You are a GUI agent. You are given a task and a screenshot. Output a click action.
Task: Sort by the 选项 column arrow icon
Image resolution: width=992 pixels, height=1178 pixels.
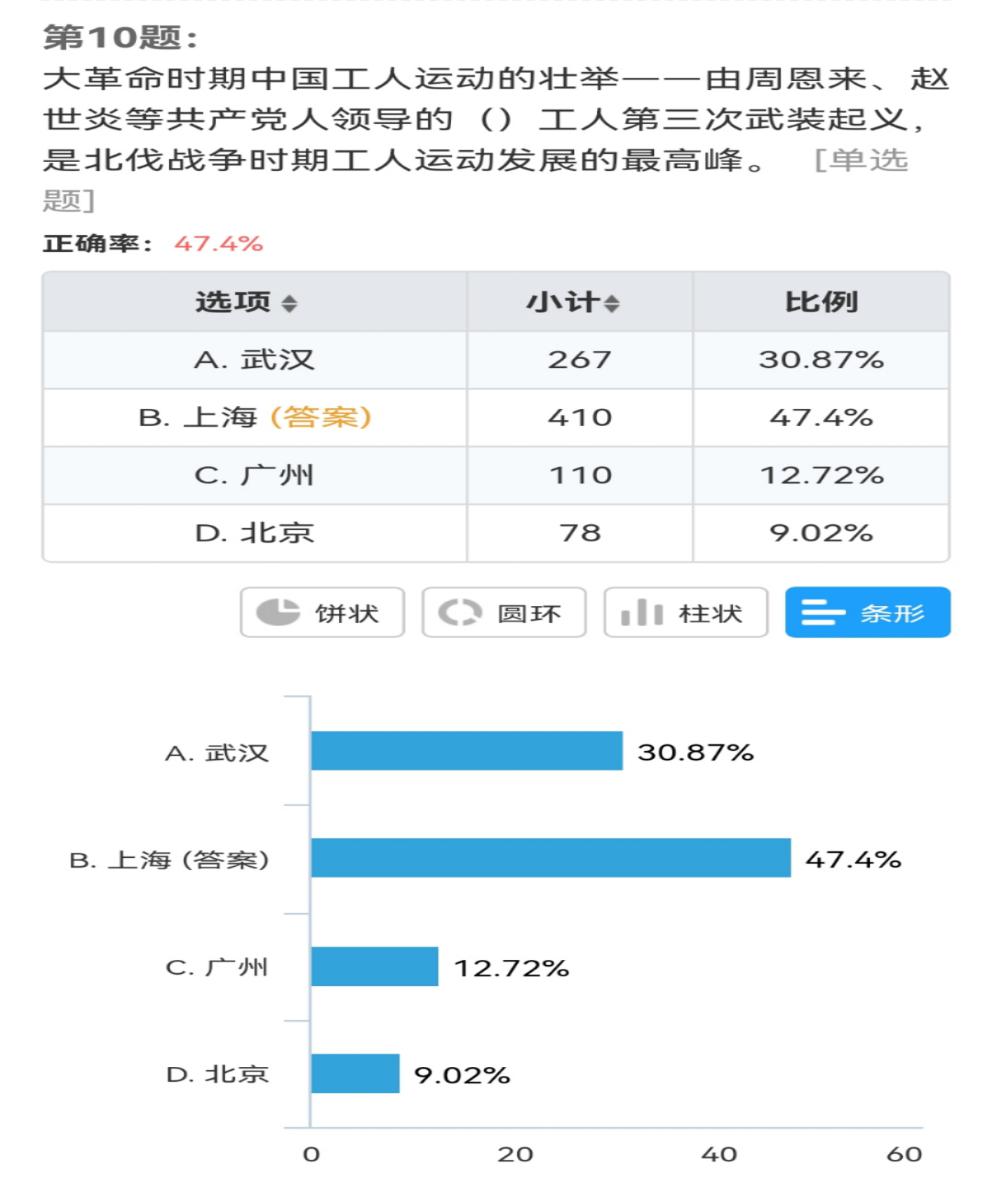pyautogui.click(x=289, y=303)
